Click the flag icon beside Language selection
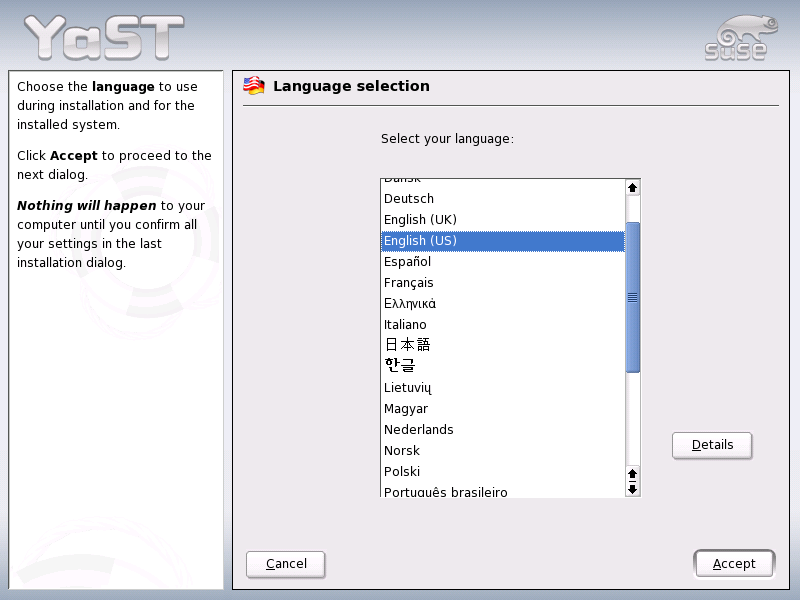 pyautogui.click(x=254, y=86)
